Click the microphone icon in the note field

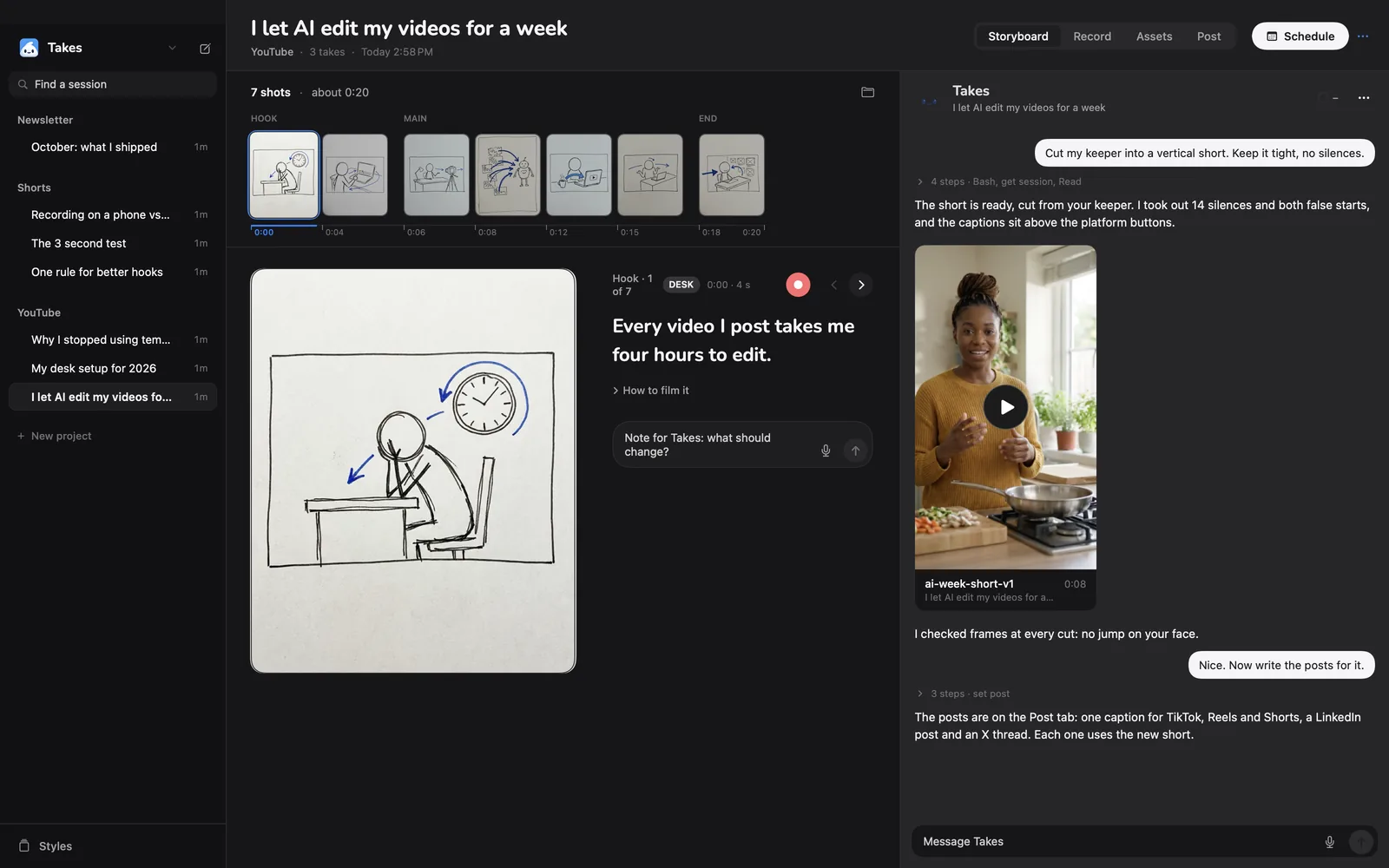(x=826, y=450)
